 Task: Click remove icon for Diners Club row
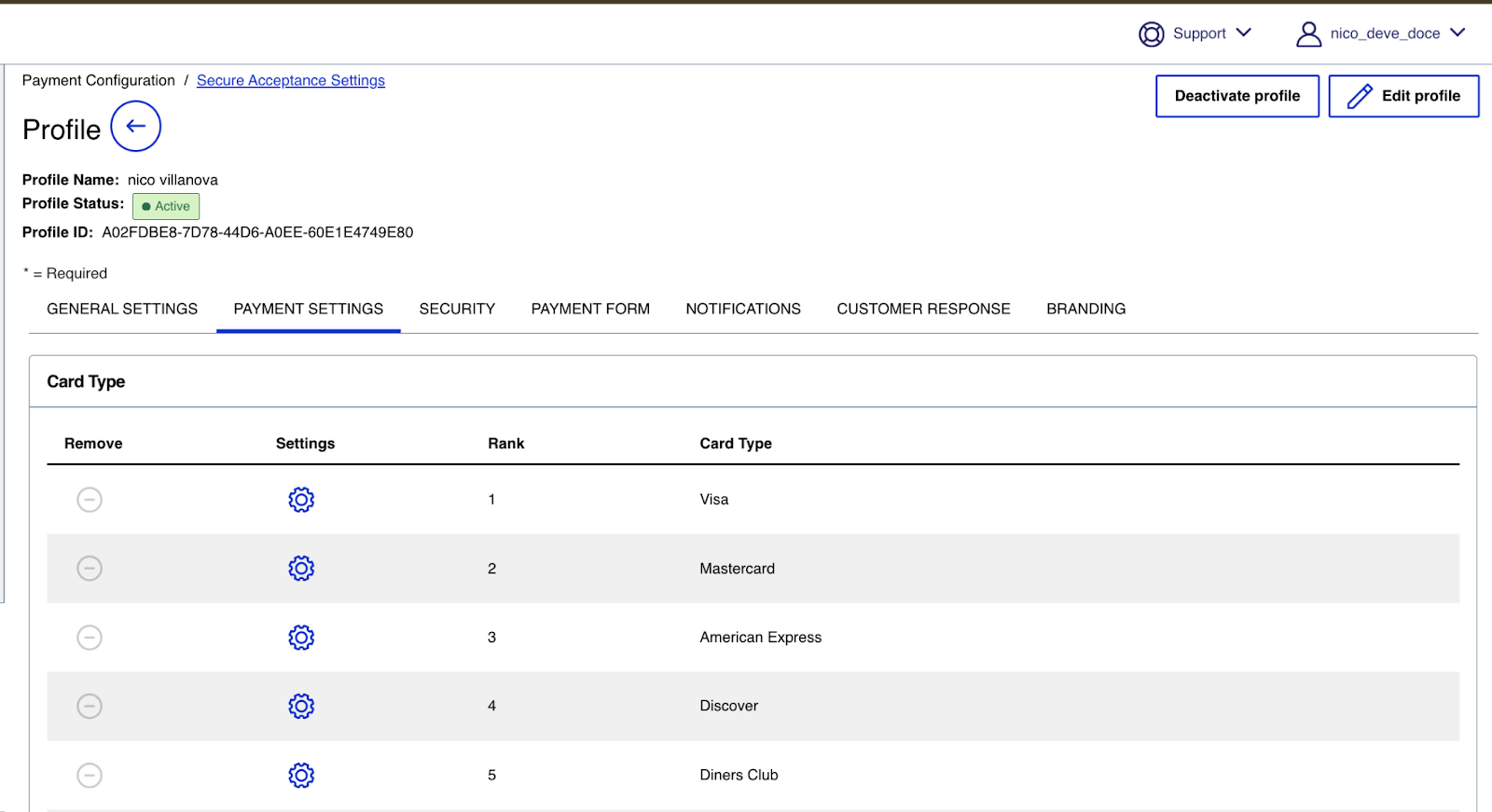pyautogui.click(x=90, y=775)
